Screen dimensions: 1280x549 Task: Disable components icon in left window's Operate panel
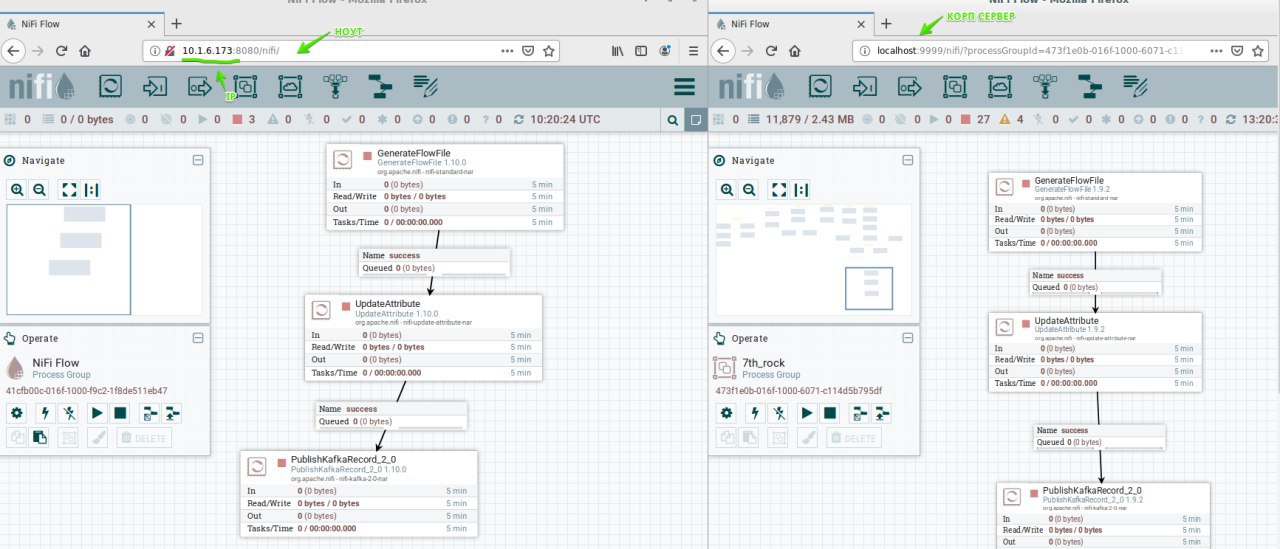(70, 412)
